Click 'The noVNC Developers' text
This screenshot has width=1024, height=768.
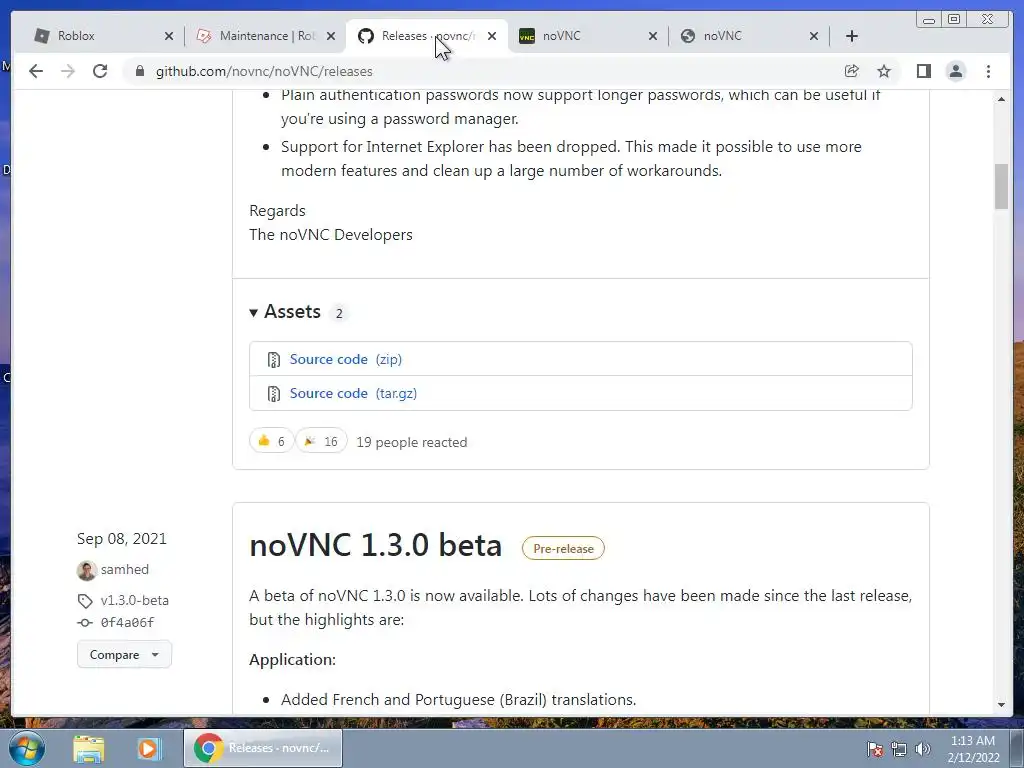(x=330, y=234)
